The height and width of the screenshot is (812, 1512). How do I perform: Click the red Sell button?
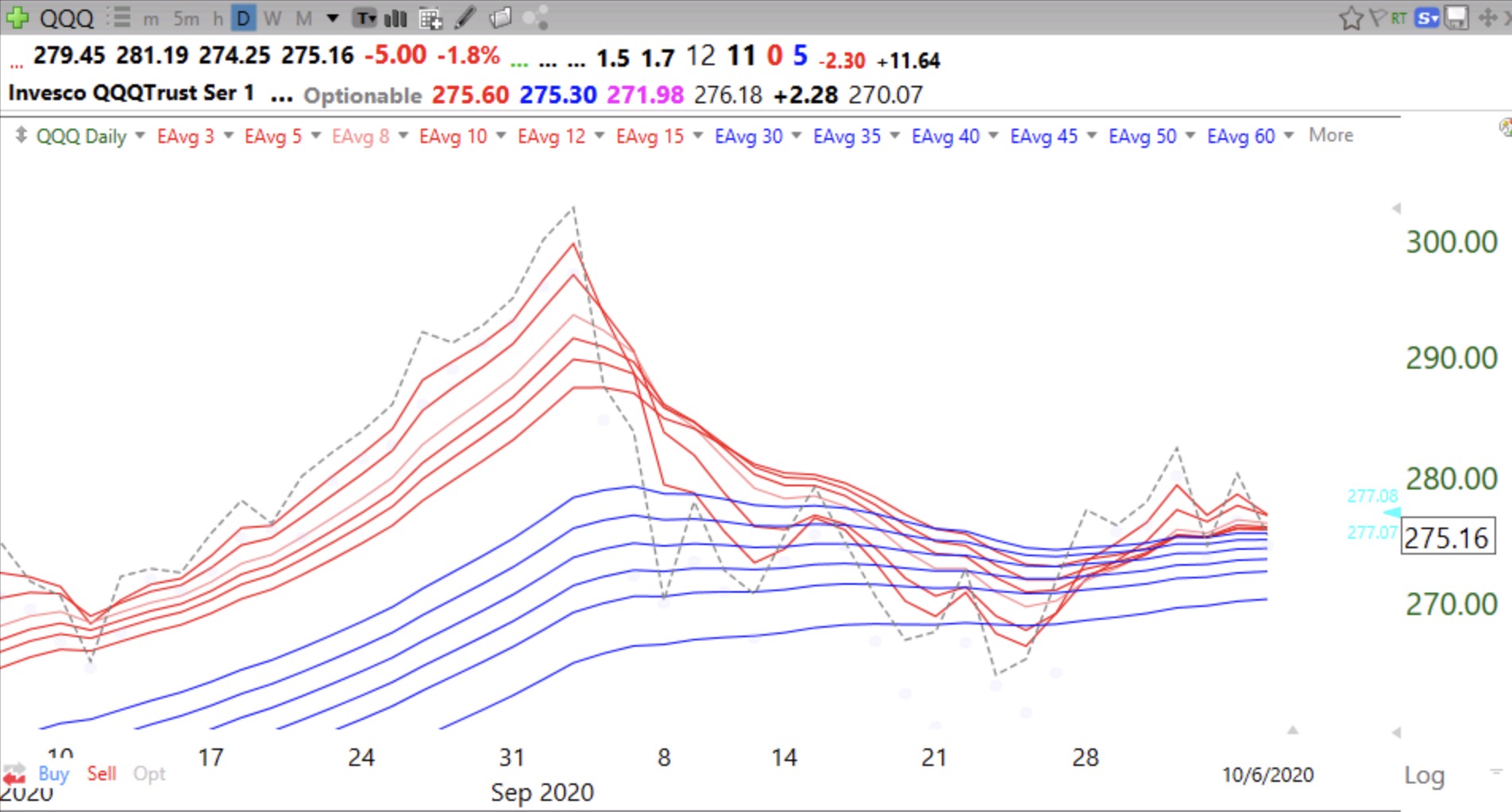(102, 773)
